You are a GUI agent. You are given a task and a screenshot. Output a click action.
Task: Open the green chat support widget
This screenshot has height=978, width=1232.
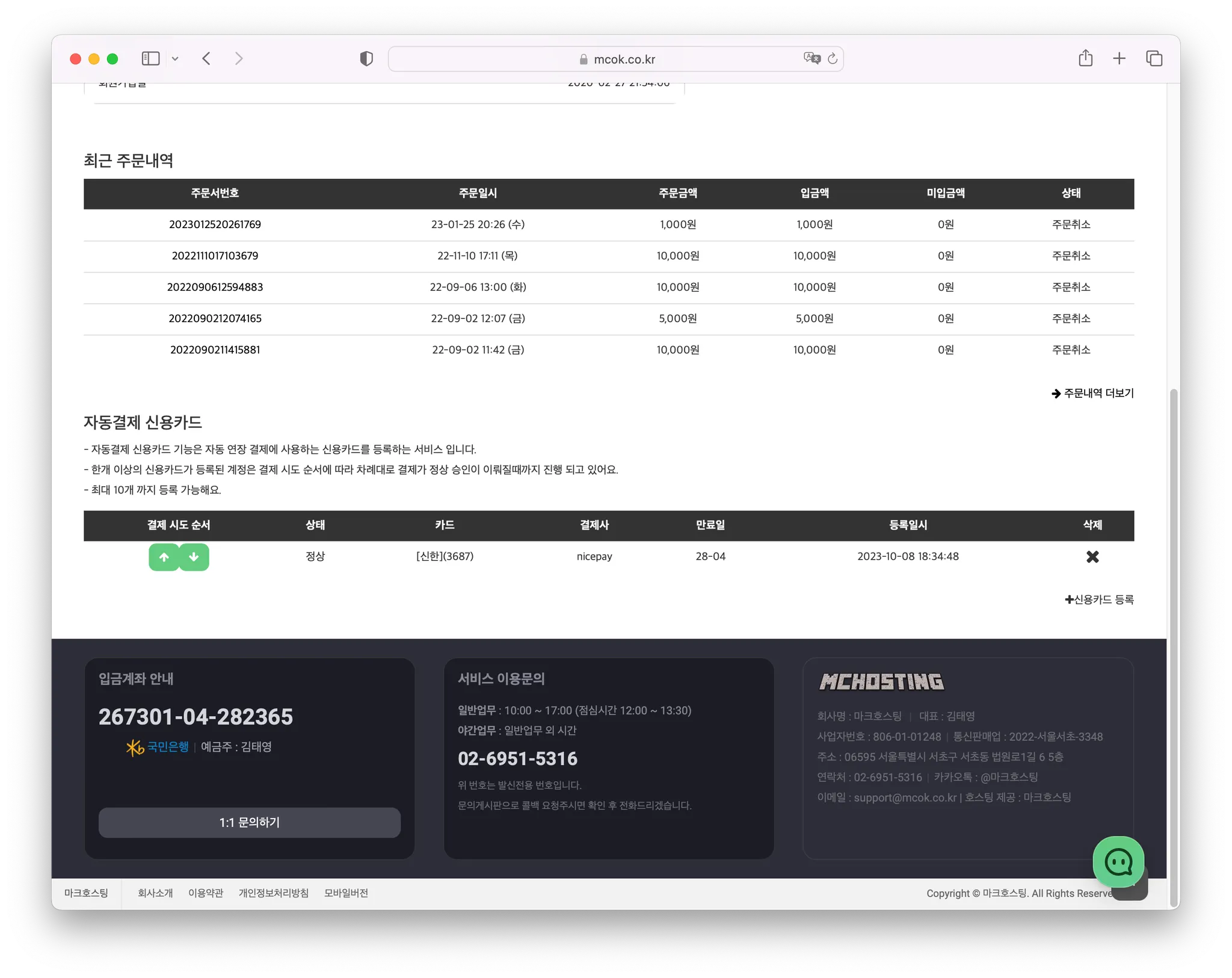click(1118, 861)
